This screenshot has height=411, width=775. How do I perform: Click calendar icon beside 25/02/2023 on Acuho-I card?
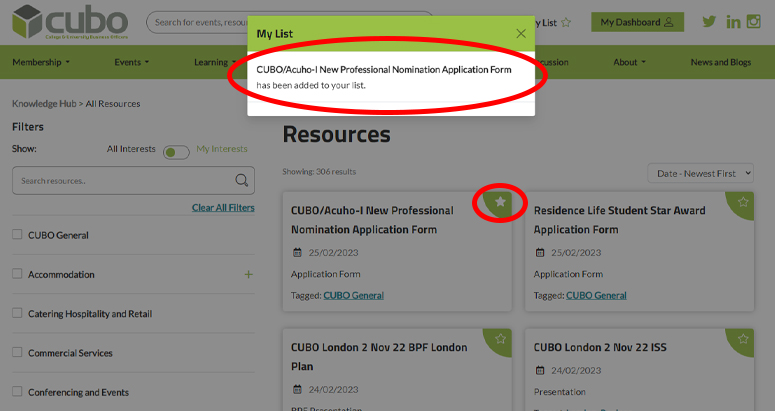[297, 252]
